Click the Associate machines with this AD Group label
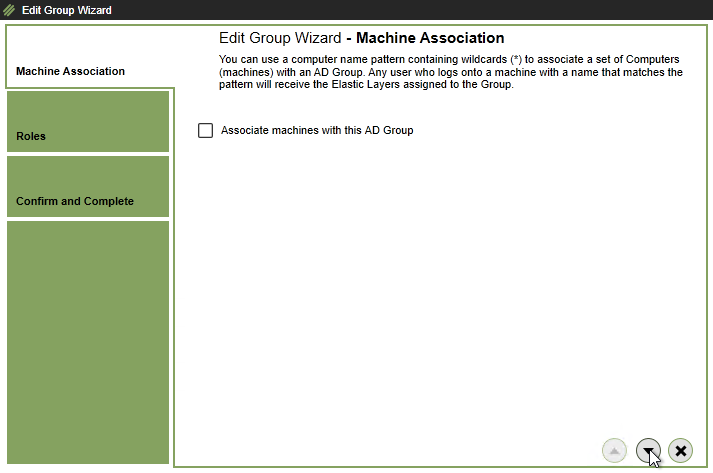713x473 pixels. [x=317, y=131]
